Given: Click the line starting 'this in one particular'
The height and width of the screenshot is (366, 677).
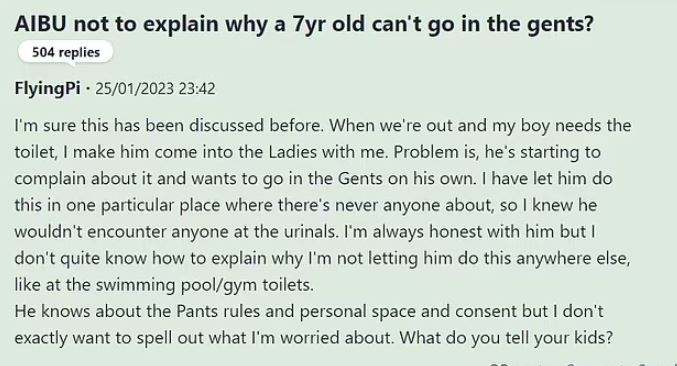Looking at the screenshot, I should click(x=306, y=205).
